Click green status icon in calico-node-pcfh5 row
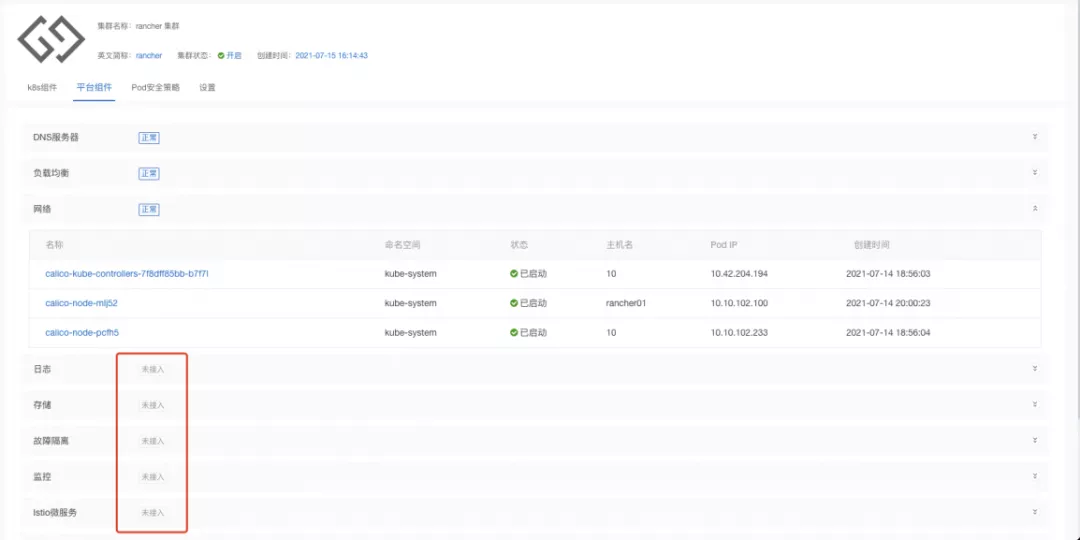The width and height of the screenshot is (1080, 540). [514, 333]
